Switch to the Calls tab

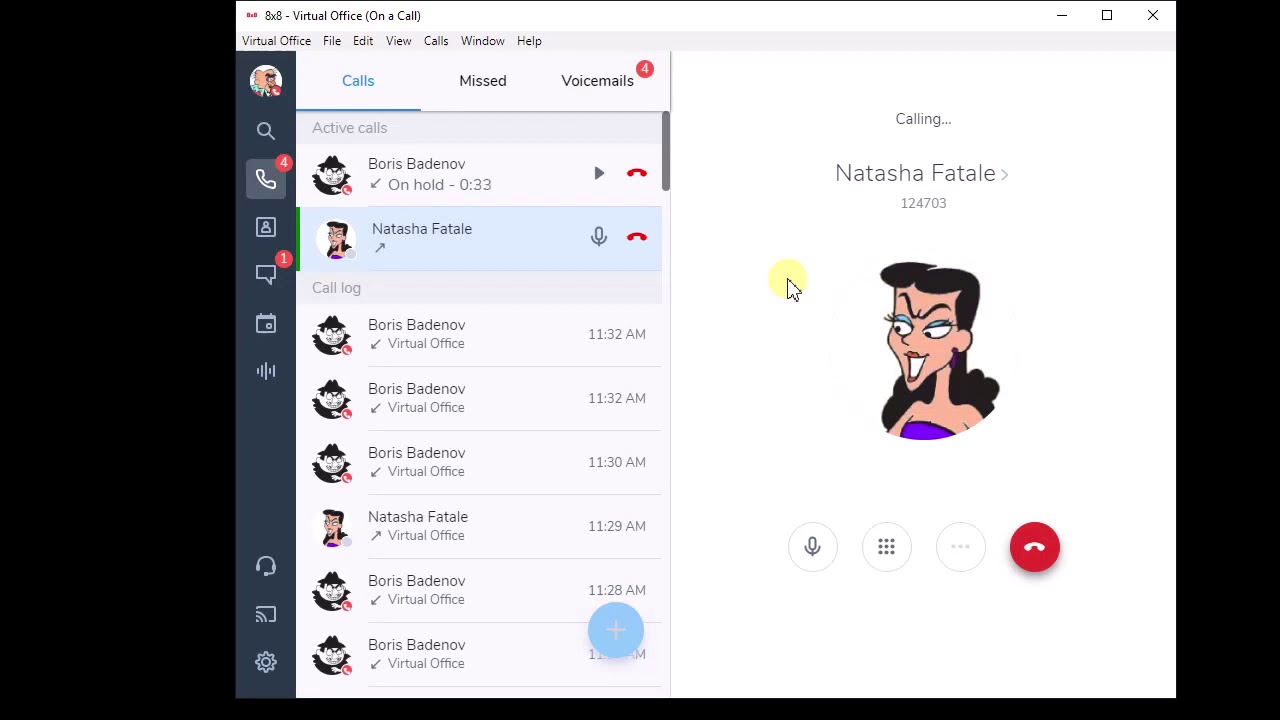pyautogui.click(x=358, y=81)
